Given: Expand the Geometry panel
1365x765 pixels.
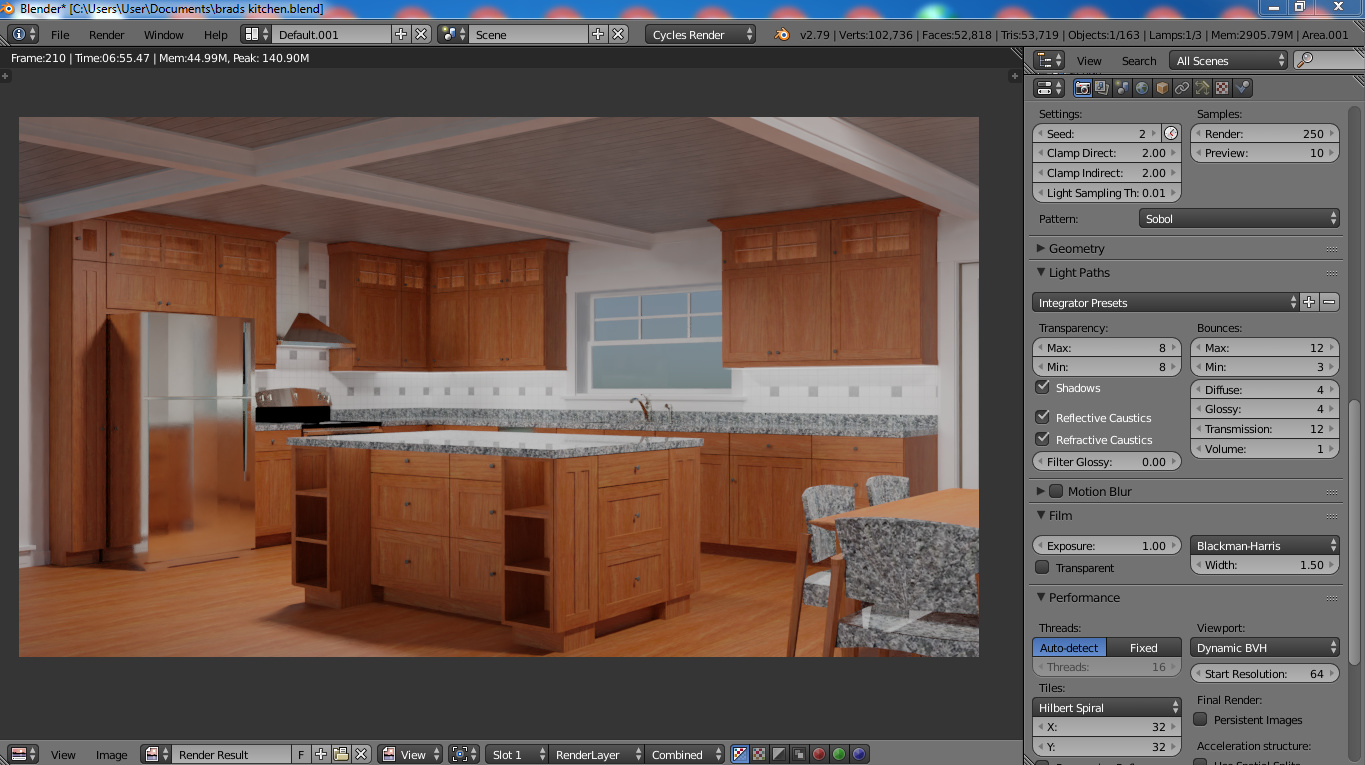Looking at the screenshot, I should (x=1077, y=248).
